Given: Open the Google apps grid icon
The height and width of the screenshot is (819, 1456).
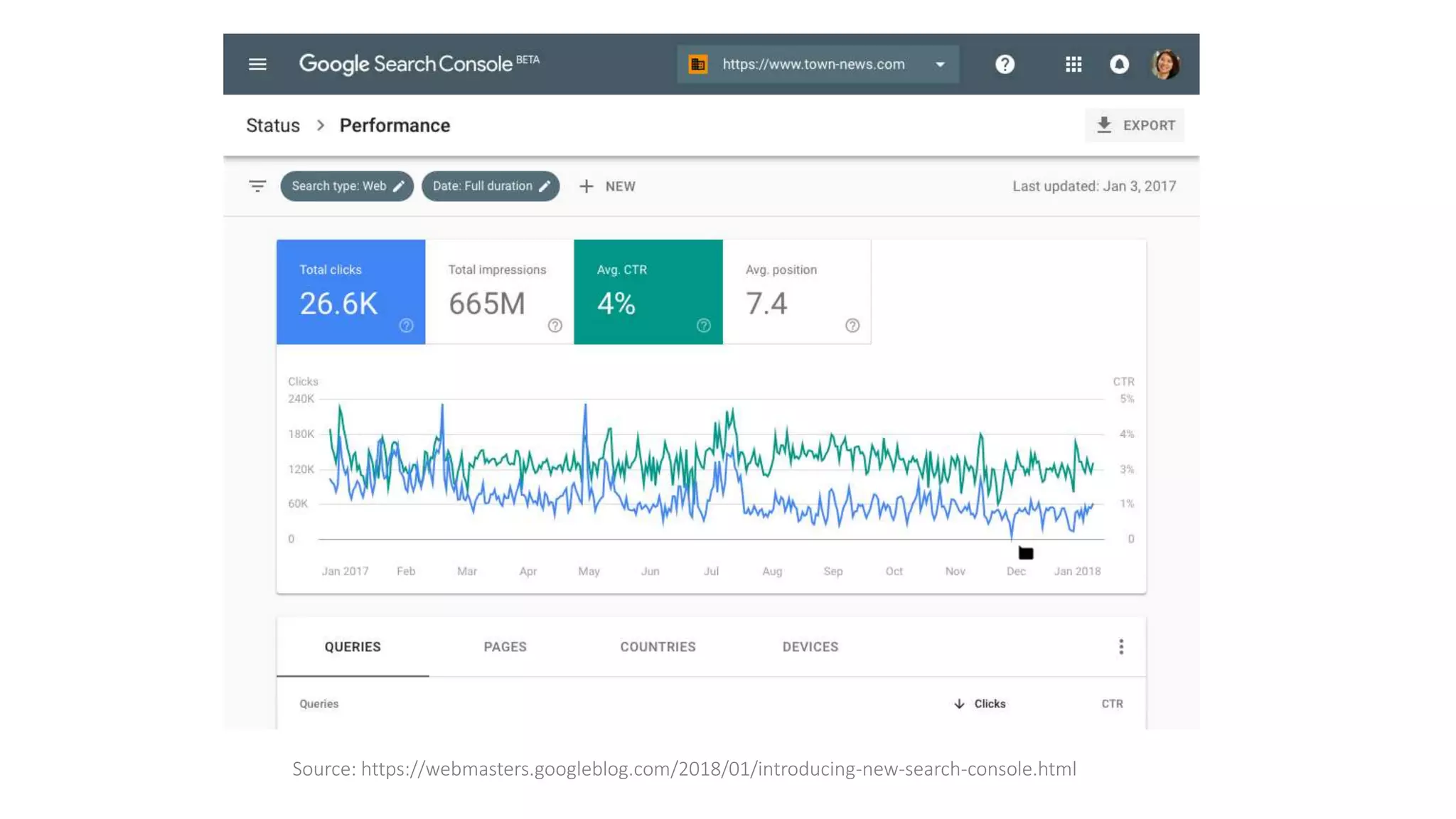Looking at the screenshot, I should pos(1074,64).
